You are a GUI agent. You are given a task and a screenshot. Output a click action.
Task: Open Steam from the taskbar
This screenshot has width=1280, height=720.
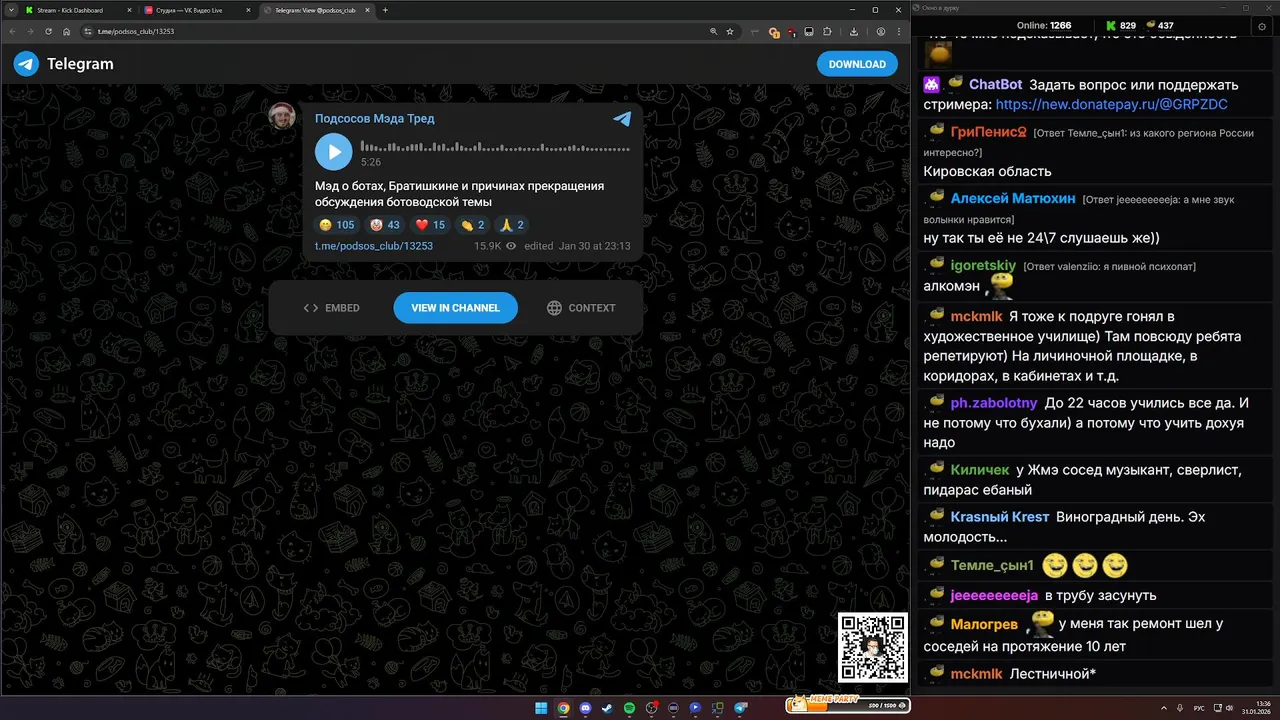coord(607,708)
